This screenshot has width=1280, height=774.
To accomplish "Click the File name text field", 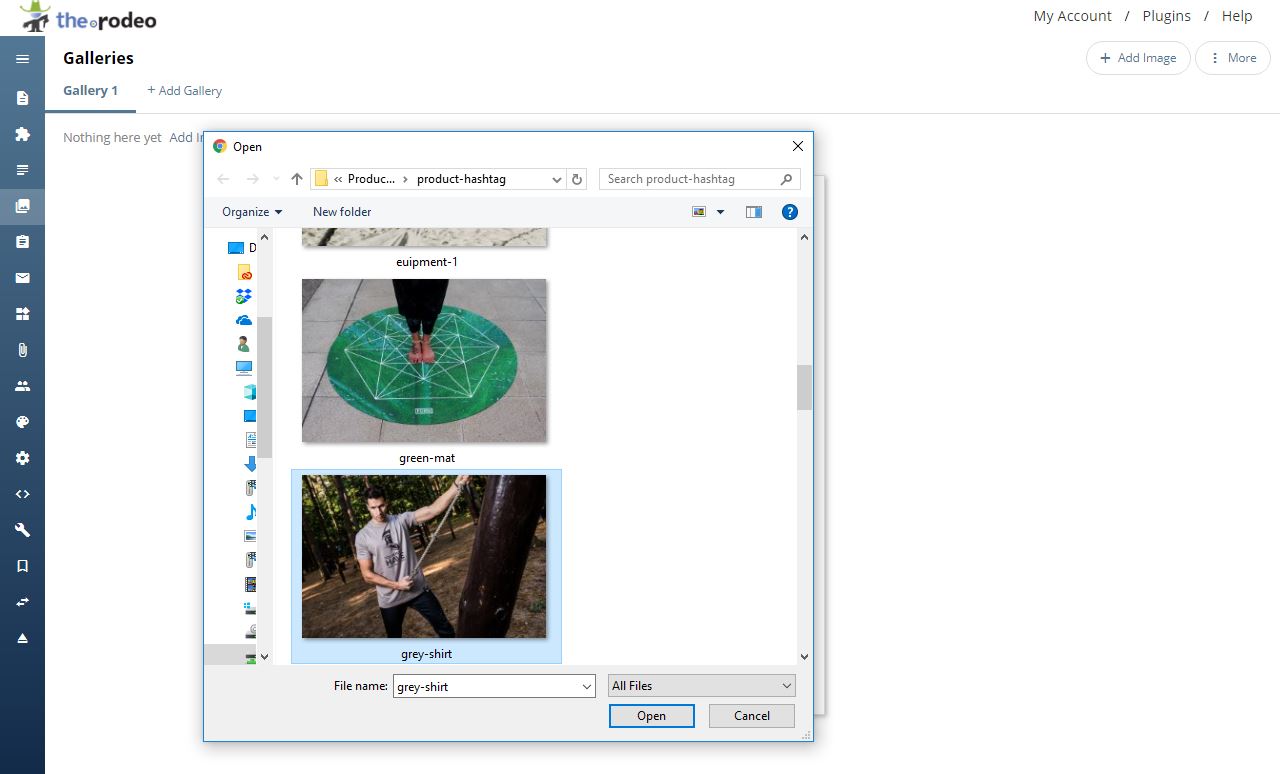I will point(486,686).
